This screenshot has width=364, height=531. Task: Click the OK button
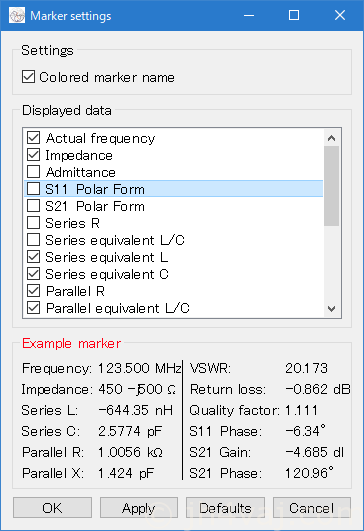click(52, 508)
